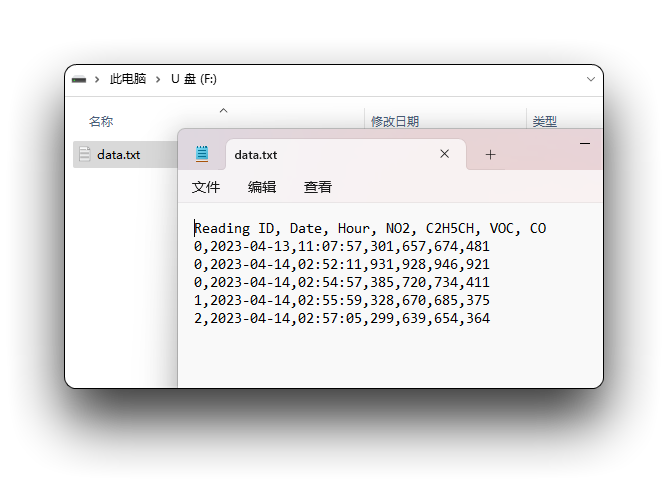The height and width of the screenshot is (485, 668).
Task: Open the 编辑 menu
Action: click(262, 187)
